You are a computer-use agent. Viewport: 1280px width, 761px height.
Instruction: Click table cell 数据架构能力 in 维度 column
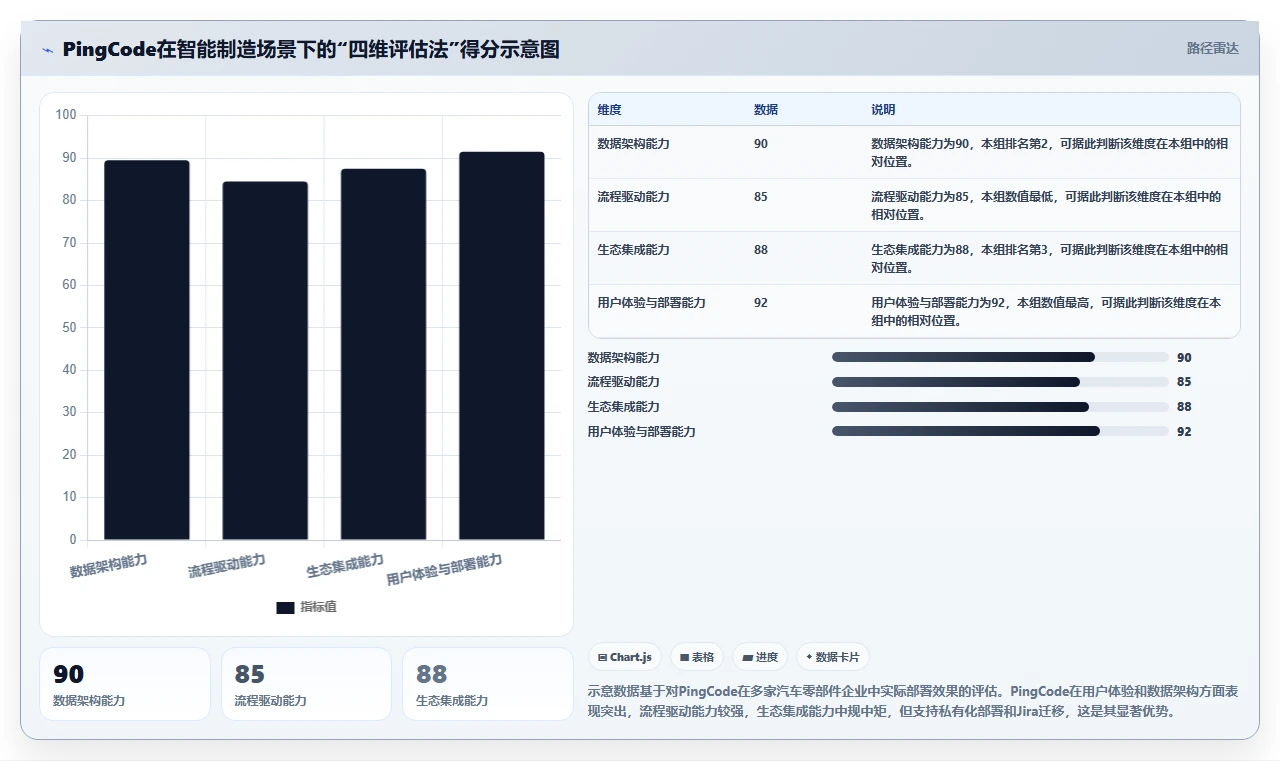633,144
